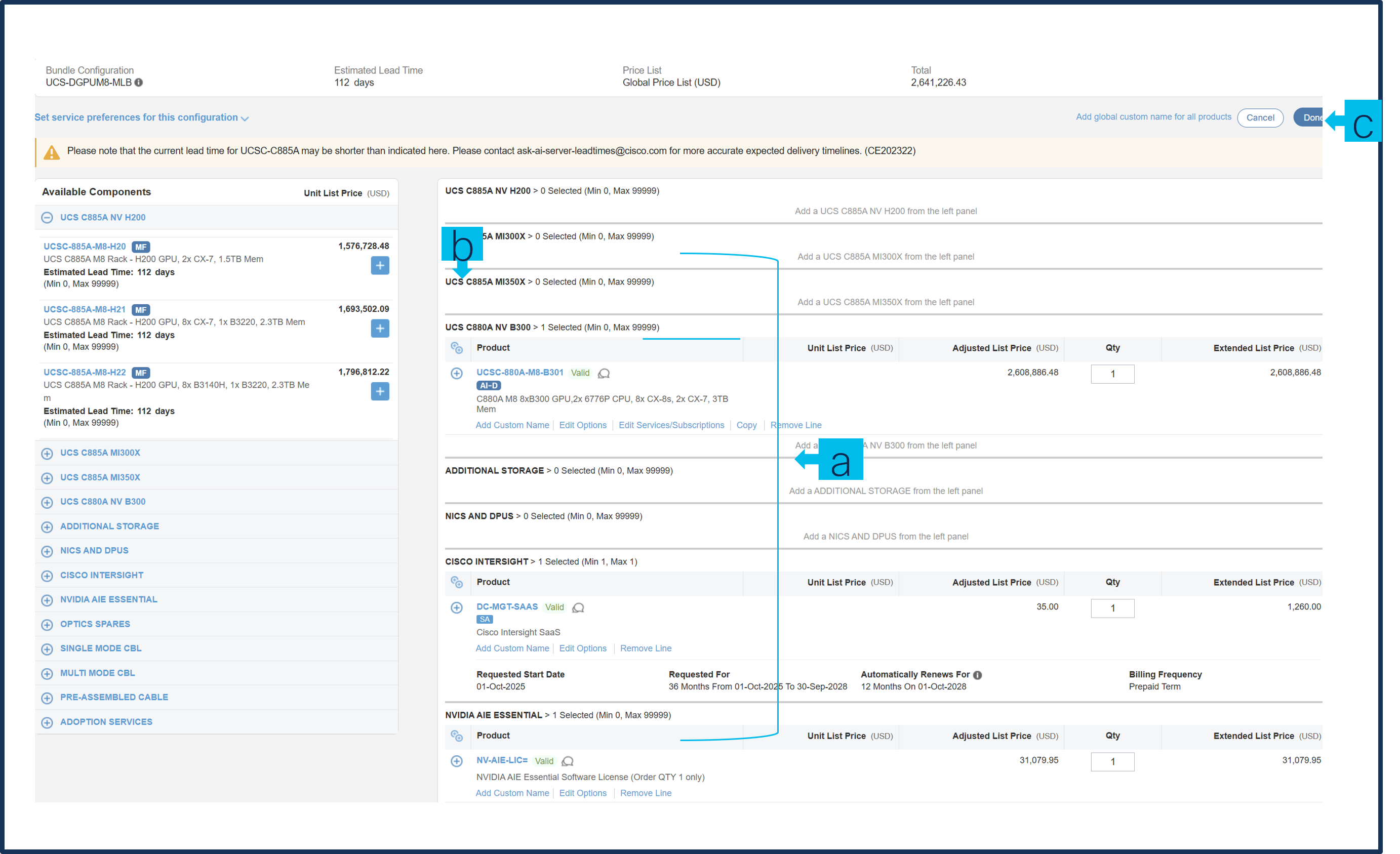Image resolution: width=1400 pixels, height=854 pixels.
Task: Expand the UCSC-880A-M8-B301 product row
Action: pyautogui.click(x=456, y=373)
